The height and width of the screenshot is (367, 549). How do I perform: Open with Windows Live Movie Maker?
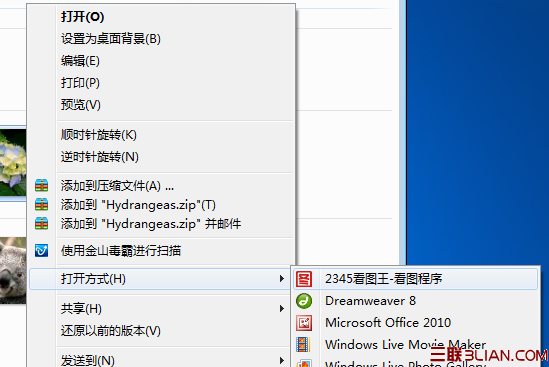pyautogui.click(x=416, y=344)
